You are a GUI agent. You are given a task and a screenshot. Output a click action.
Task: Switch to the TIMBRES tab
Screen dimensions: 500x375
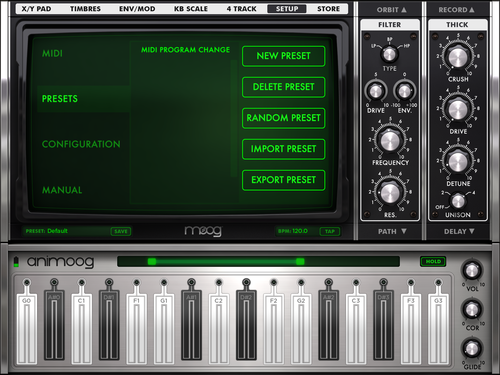pos(85,9)
